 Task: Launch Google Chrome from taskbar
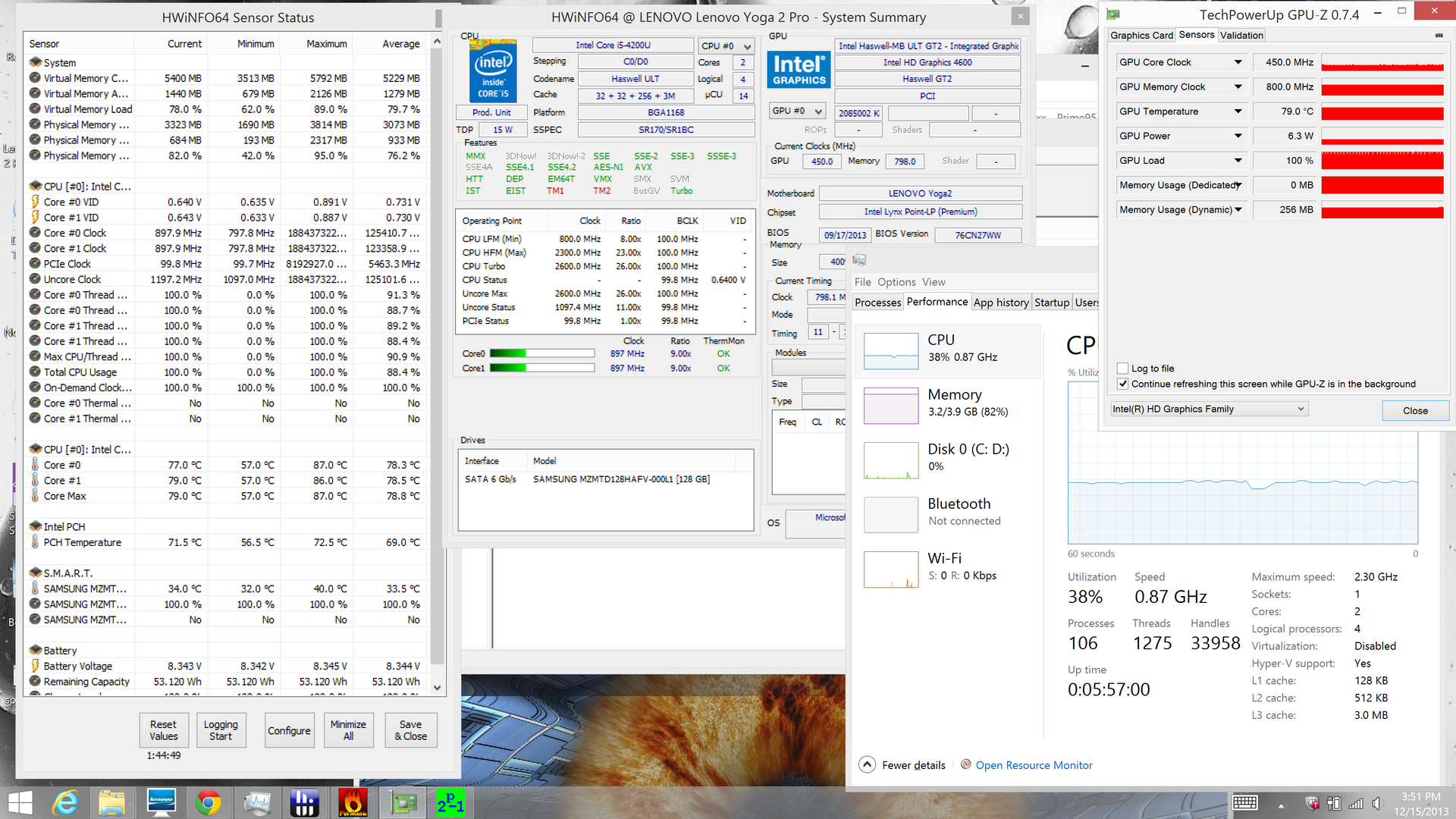209,802
